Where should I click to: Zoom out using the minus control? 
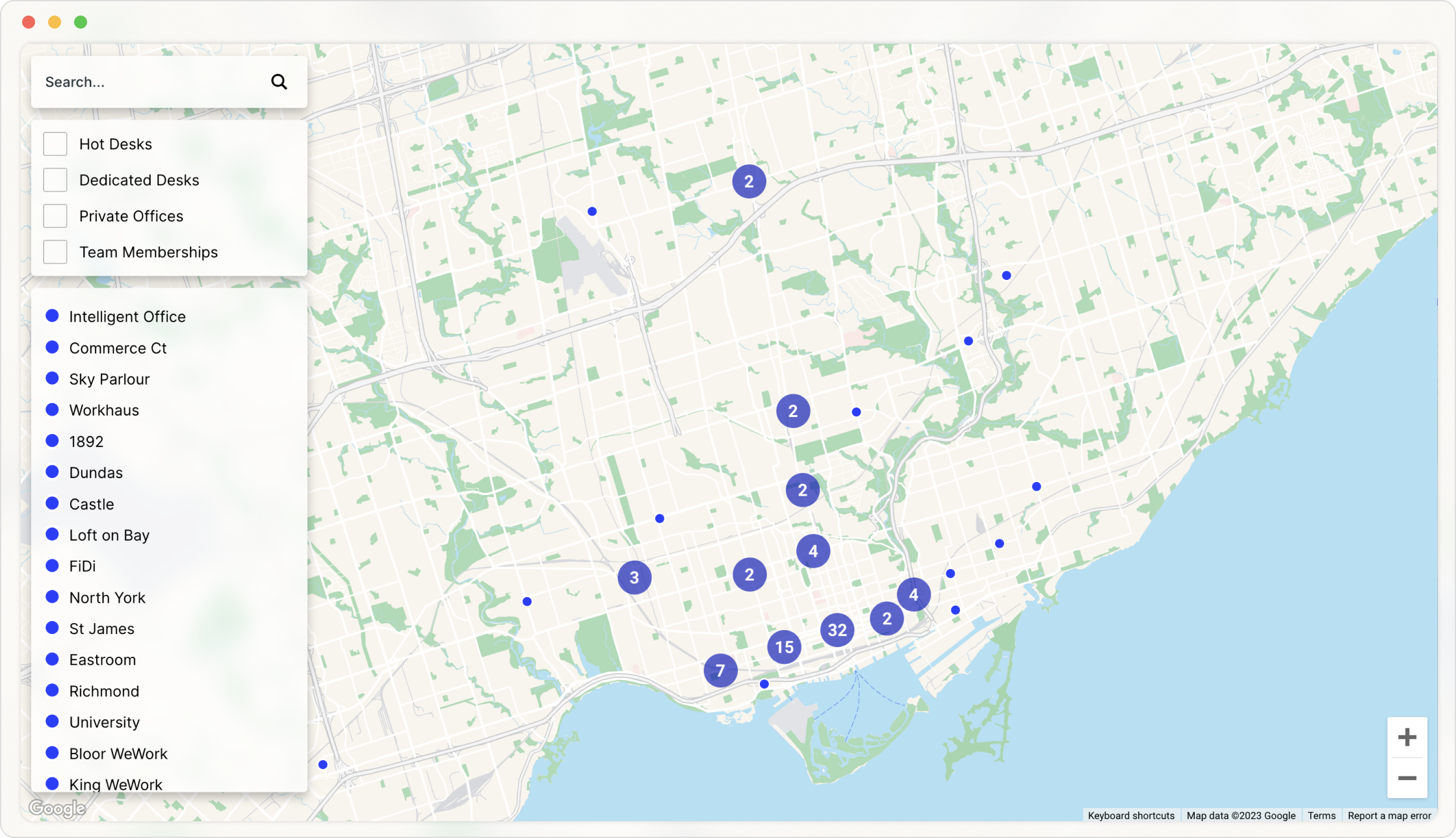(x=1407, y=778)
